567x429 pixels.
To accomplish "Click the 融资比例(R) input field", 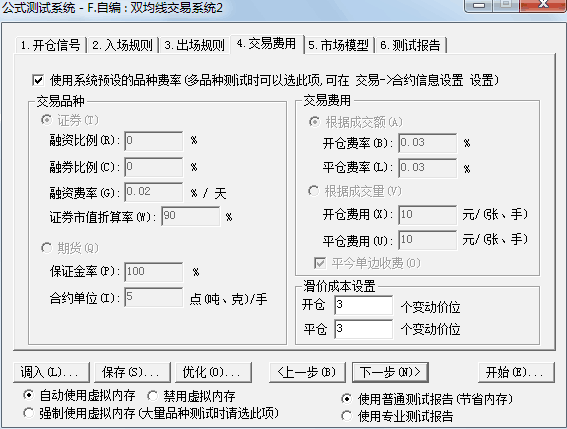I will pos(154,141).
